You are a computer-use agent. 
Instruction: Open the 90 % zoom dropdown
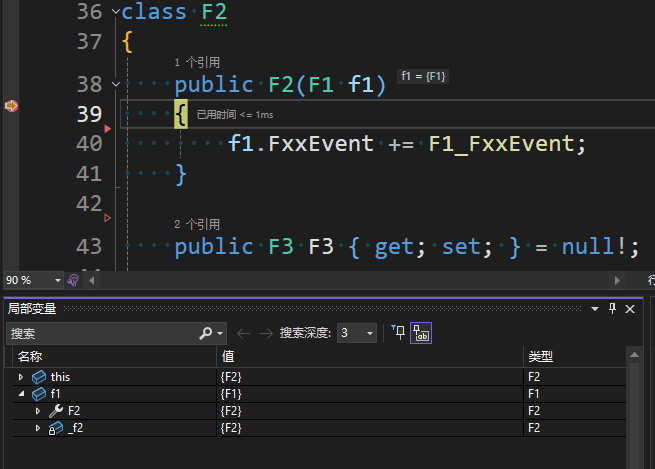tap(58, 280)
